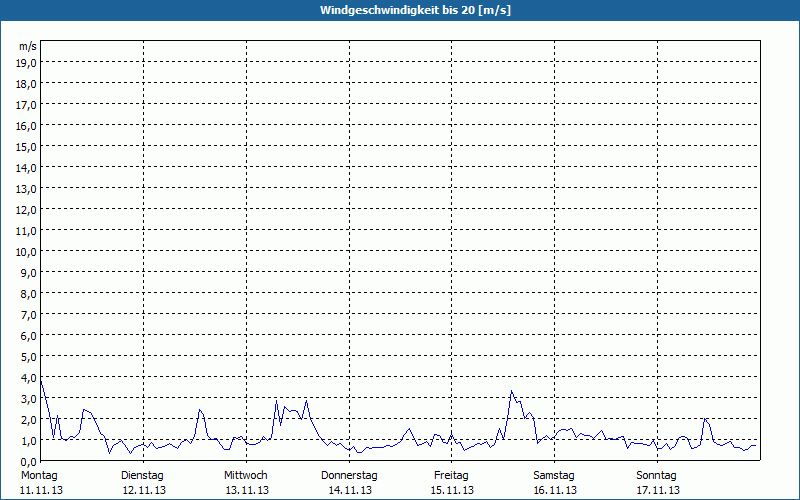The height and width of the screenshot is (500, 800).
Task: Click the wind peak on Friday evening
Action: [x=511, y=391]
